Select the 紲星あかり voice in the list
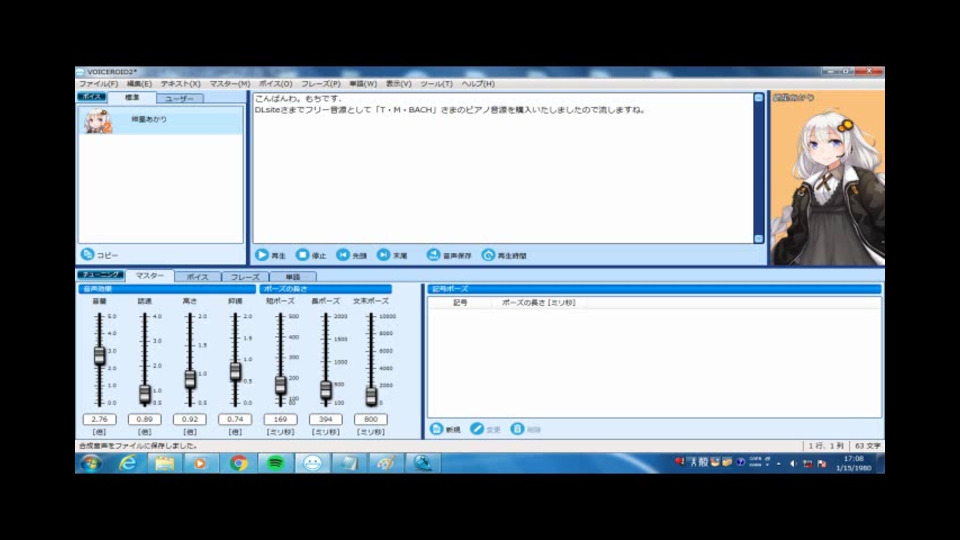The image size is (960, 540). pos(160,121)
